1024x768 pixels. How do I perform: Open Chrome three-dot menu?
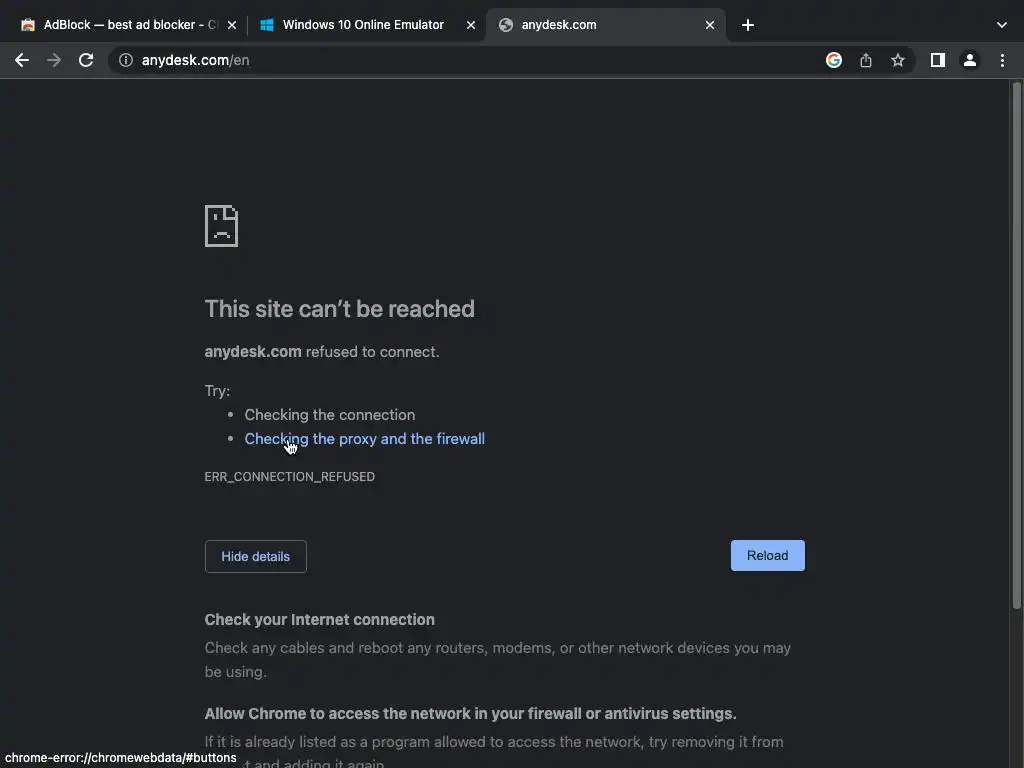1002,60
